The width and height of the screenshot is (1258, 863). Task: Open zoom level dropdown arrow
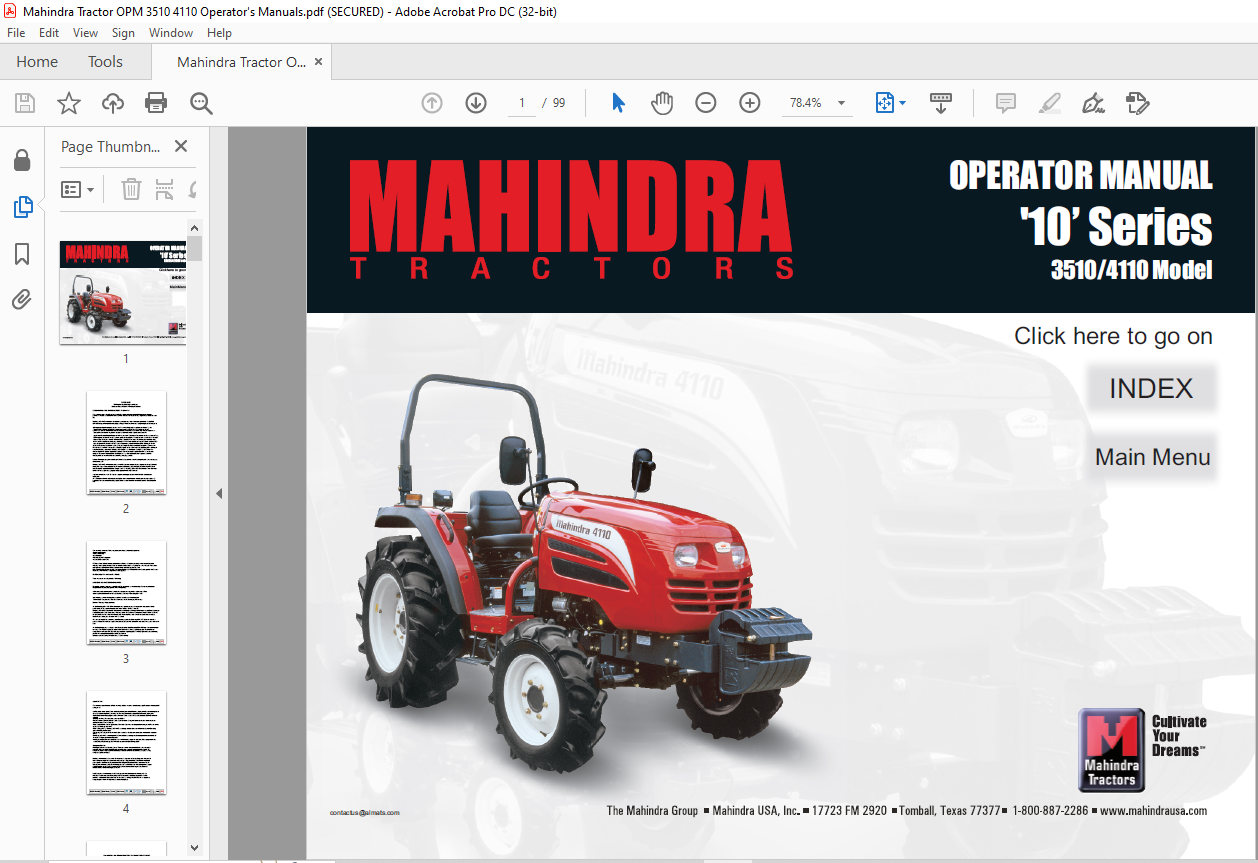point(841,103)
